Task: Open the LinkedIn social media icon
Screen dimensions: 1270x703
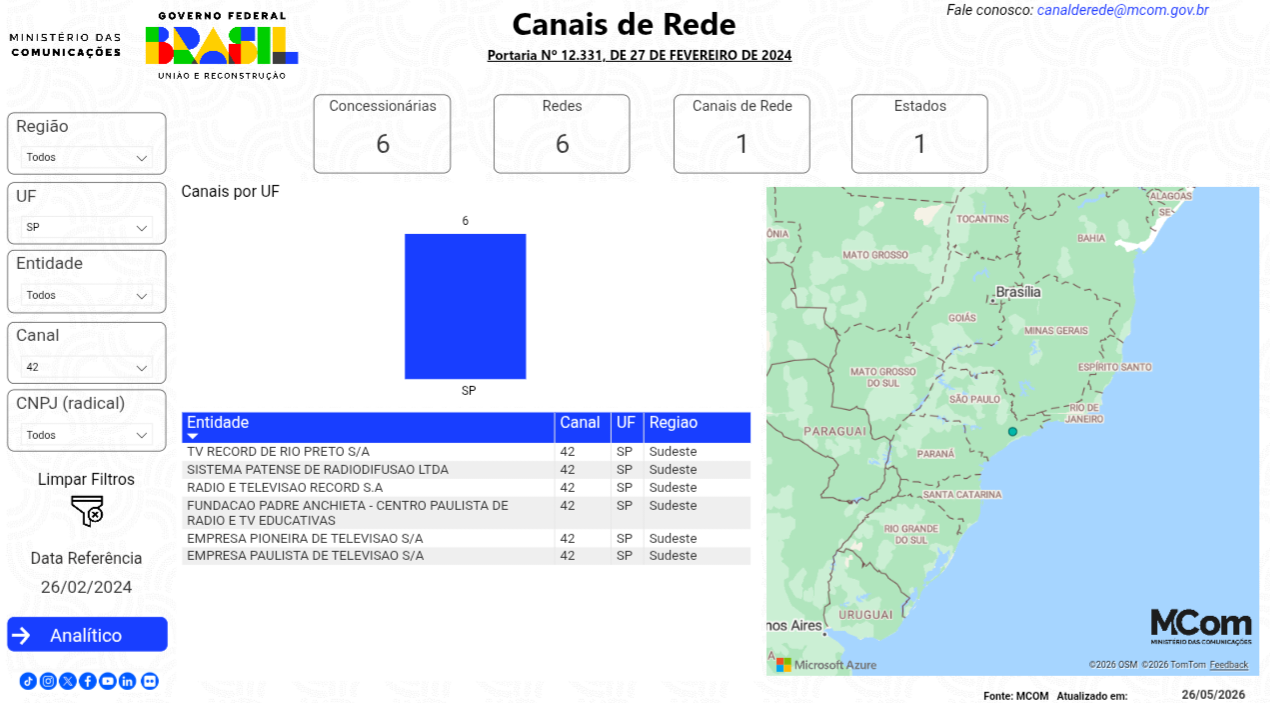Action: (x=128, y=681)
